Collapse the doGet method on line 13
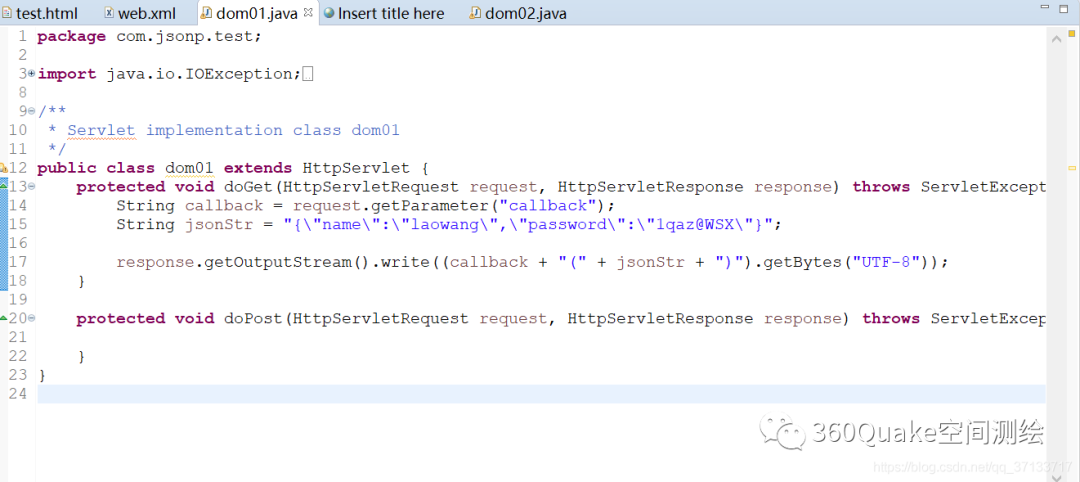1080x482 pixels. (x=31, y=187)
